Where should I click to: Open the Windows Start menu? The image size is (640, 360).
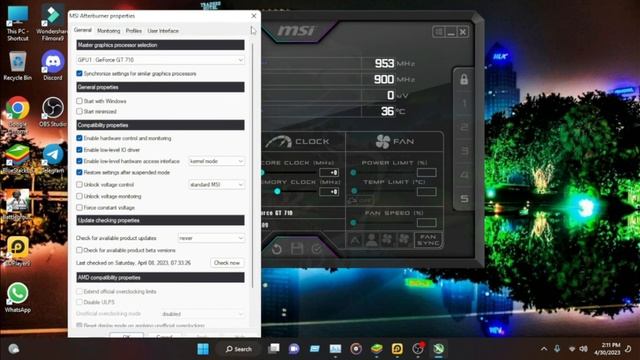tap(203, 349)
